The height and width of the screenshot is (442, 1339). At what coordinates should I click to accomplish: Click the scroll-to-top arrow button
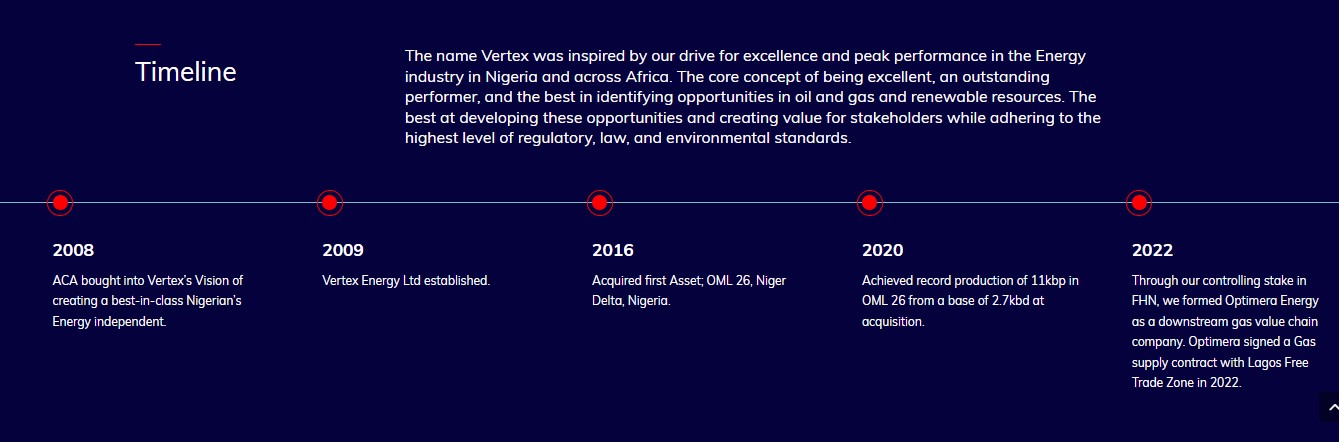click(x=1330, y=408)
